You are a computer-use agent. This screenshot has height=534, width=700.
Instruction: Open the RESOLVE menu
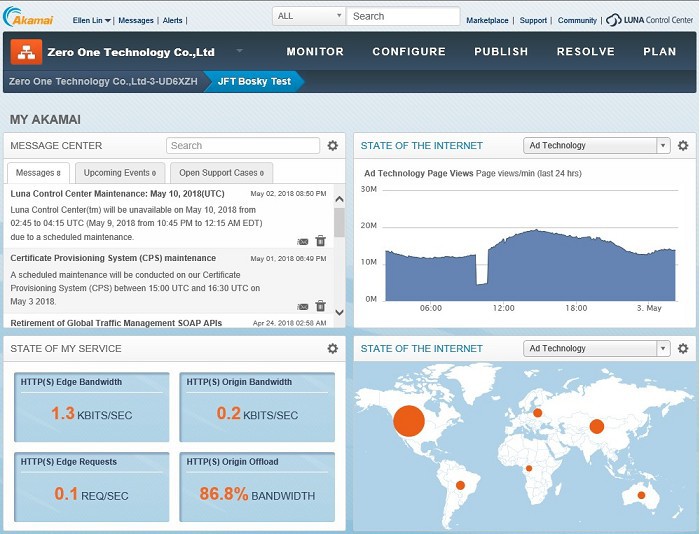point(585,52)
